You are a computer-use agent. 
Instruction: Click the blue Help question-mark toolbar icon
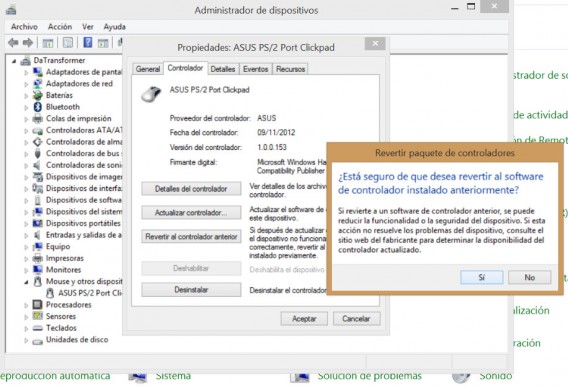point(88,42)
